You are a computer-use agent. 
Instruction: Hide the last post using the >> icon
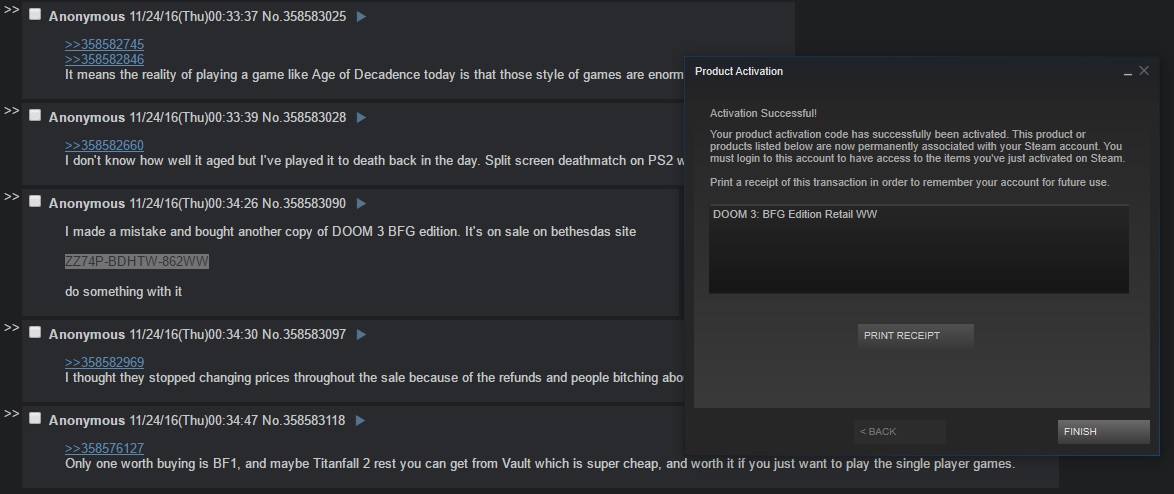coord(11,414)
